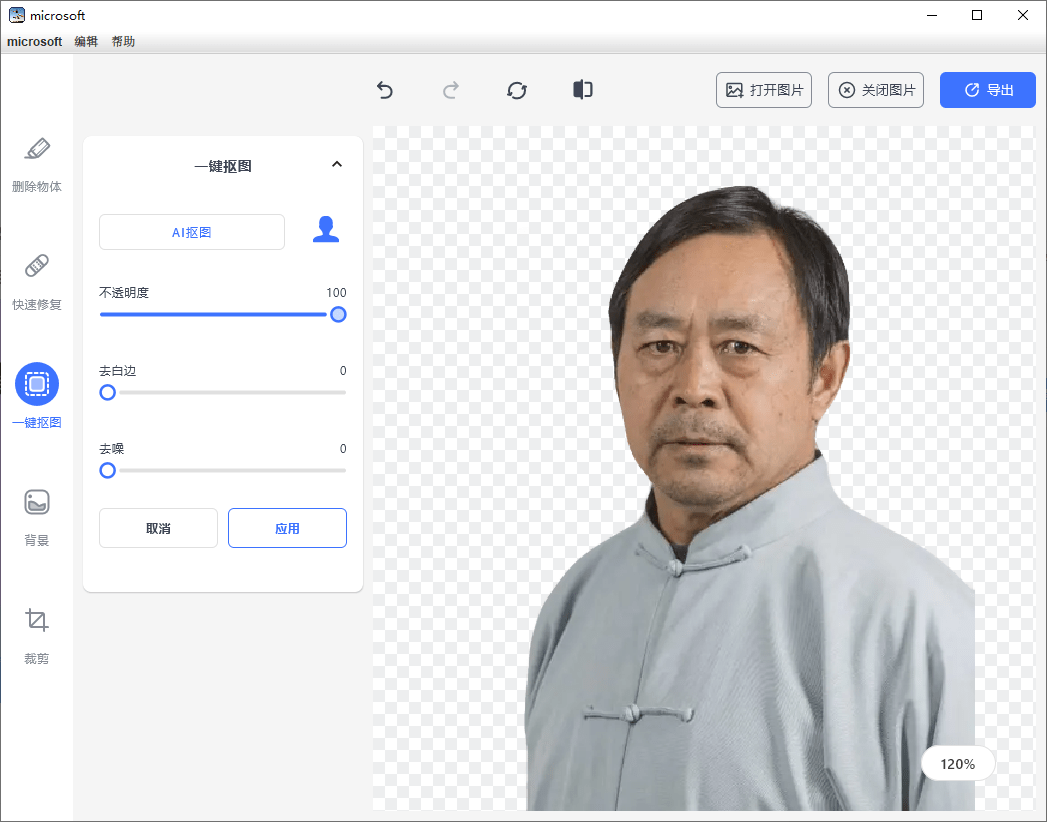Export the image via 导出

point(987,90)
